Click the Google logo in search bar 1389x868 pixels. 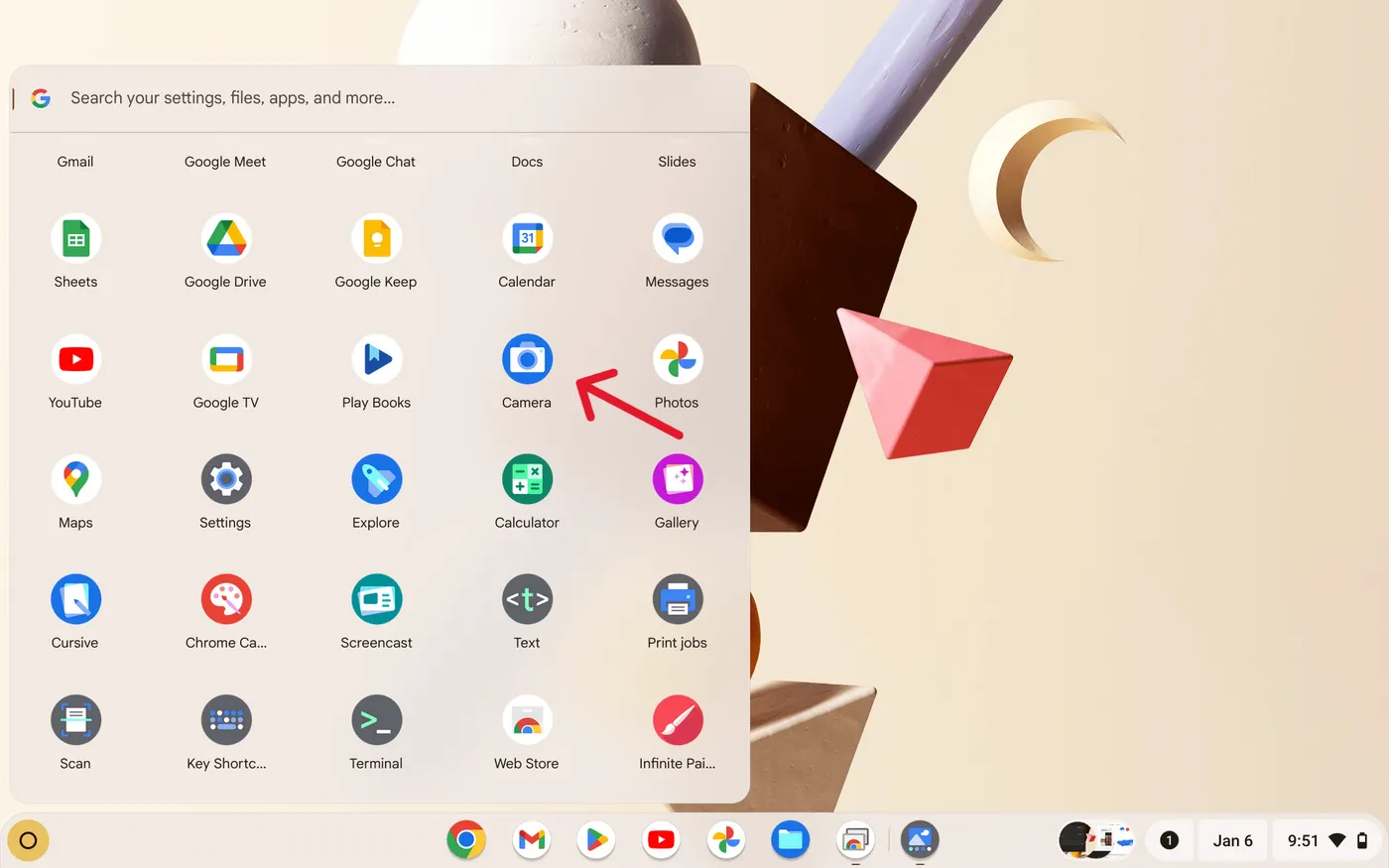click(x=41, y=98)
